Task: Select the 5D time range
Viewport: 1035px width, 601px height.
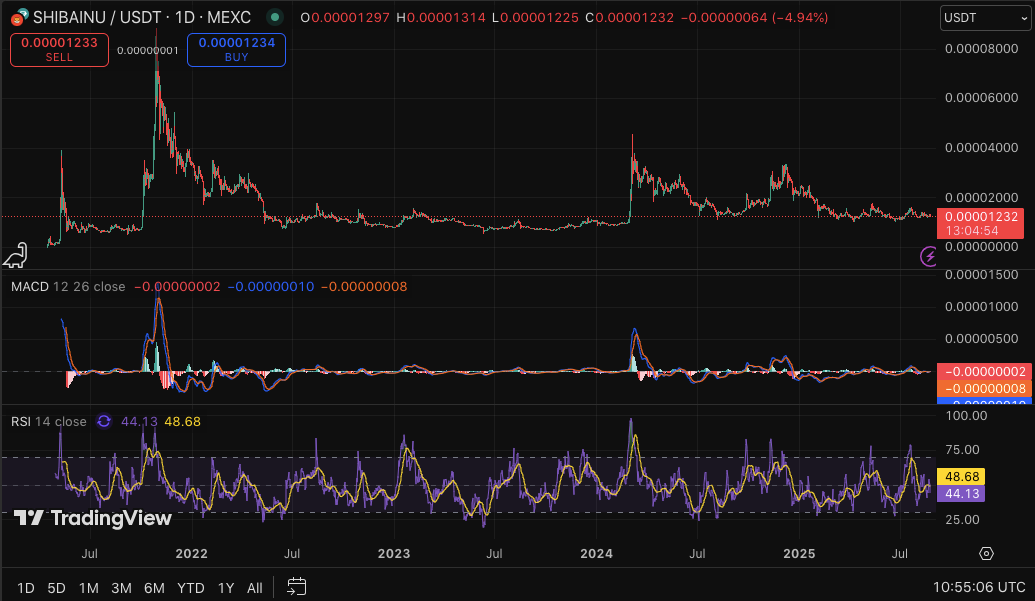Action: click(56, 587)
